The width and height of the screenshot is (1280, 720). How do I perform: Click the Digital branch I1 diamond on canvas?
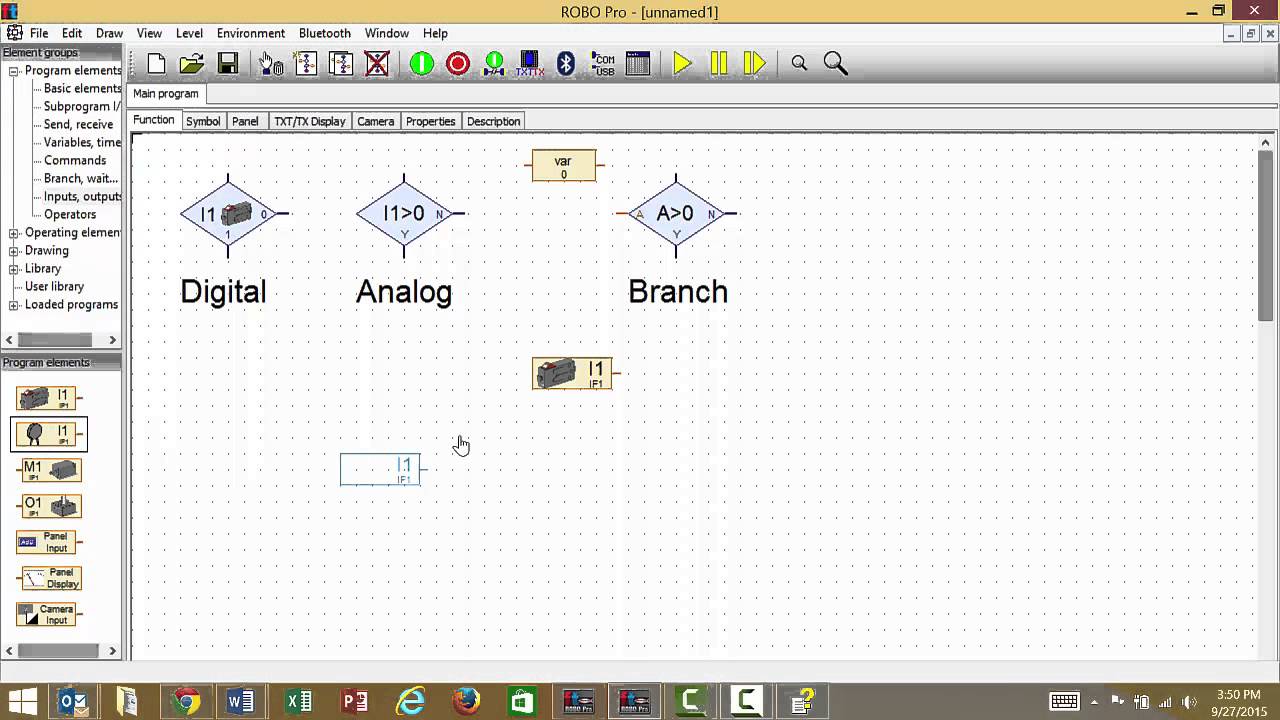[x=228, y=214]
